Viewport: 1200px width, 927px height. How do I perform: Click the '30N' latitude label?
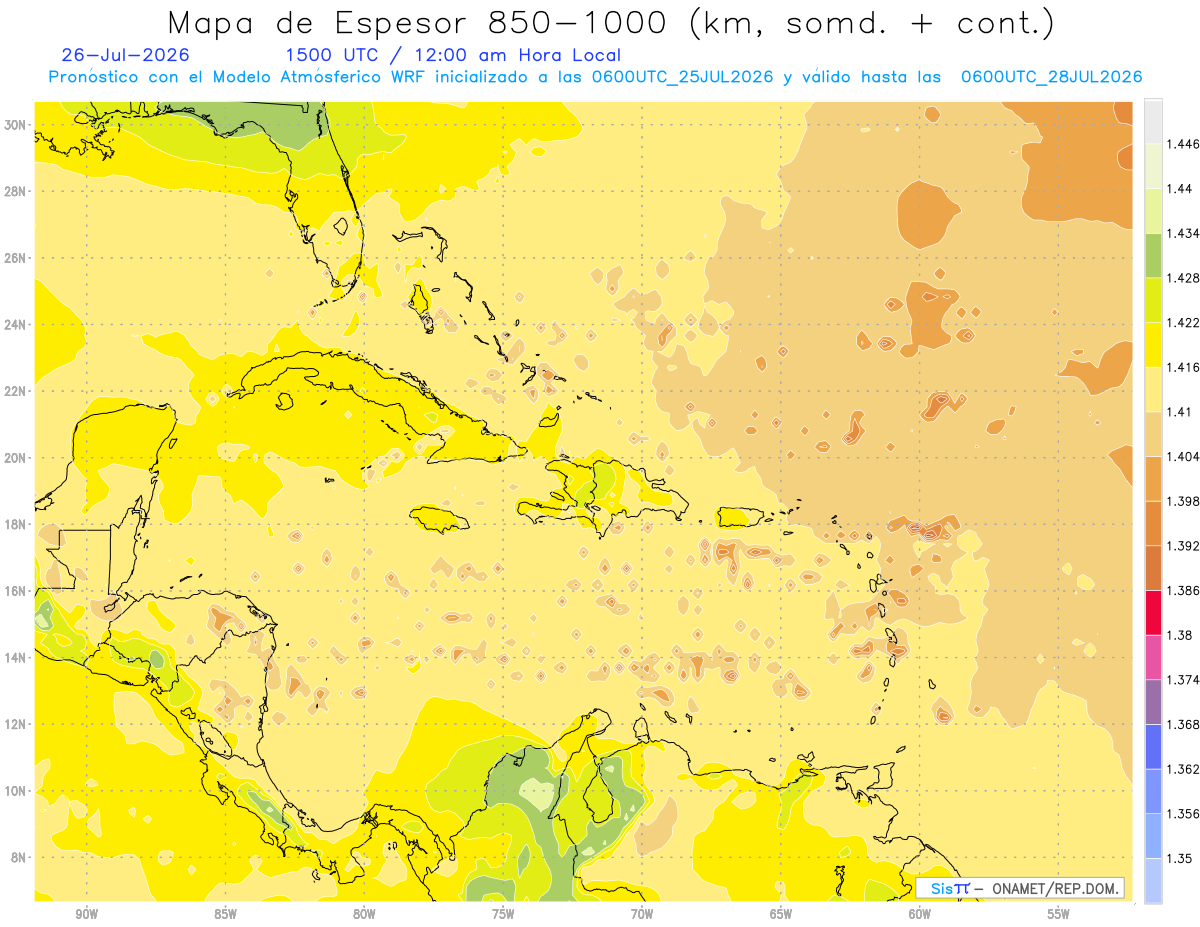tap(15, 125)
